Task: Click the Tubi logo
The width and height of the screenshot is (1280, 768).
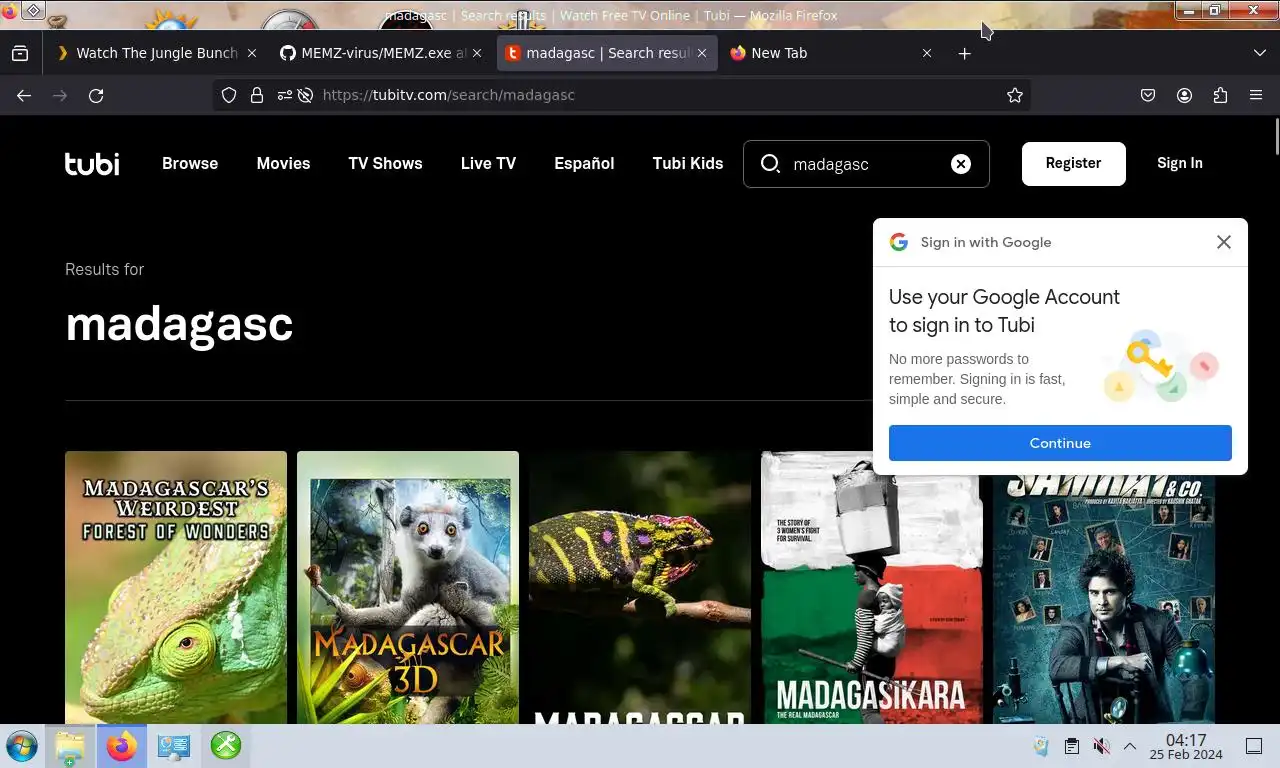Action: click(92, 163)
